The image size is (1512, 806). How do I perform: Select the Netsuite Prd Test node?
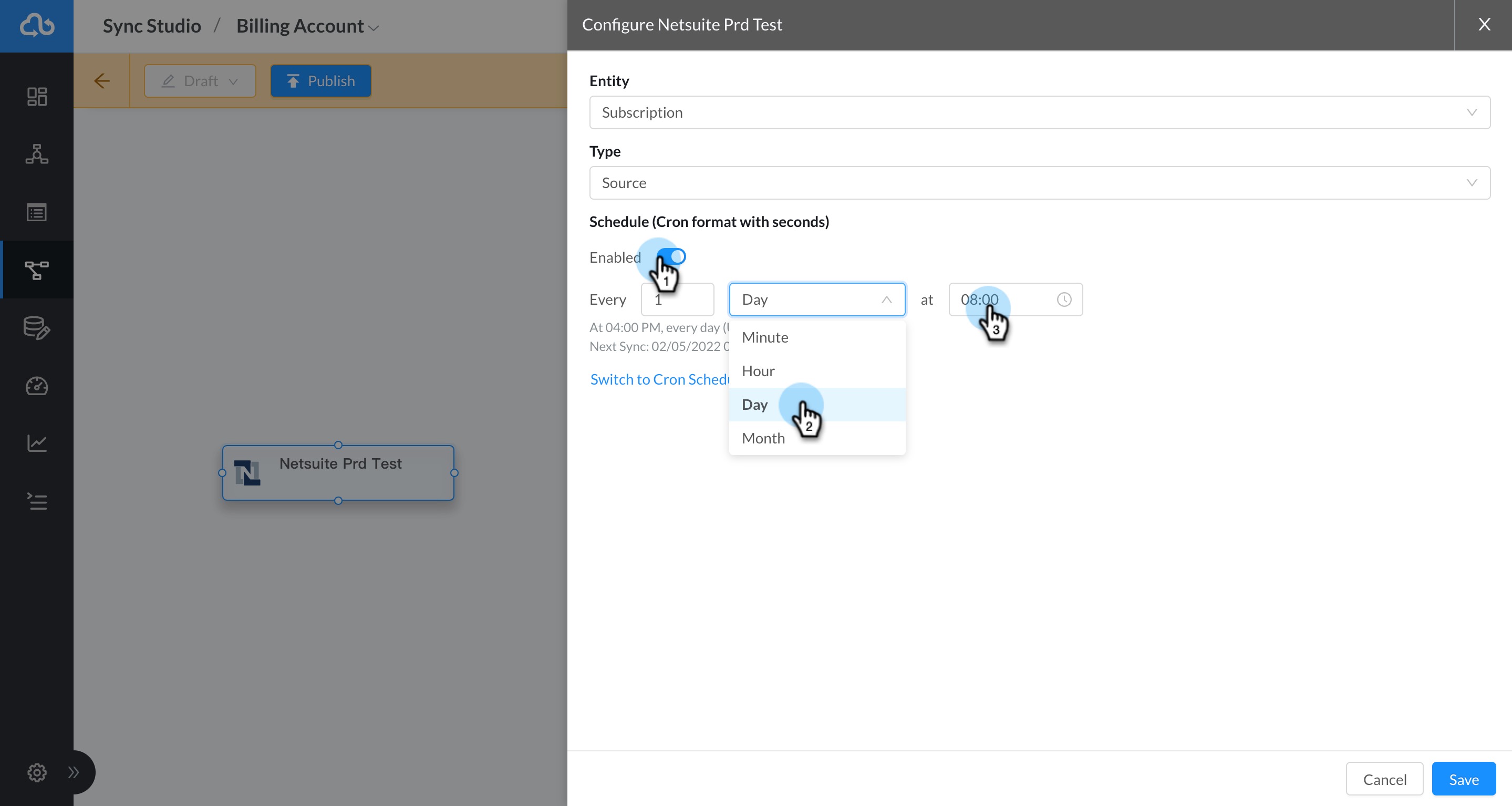[x=338, y=472]
